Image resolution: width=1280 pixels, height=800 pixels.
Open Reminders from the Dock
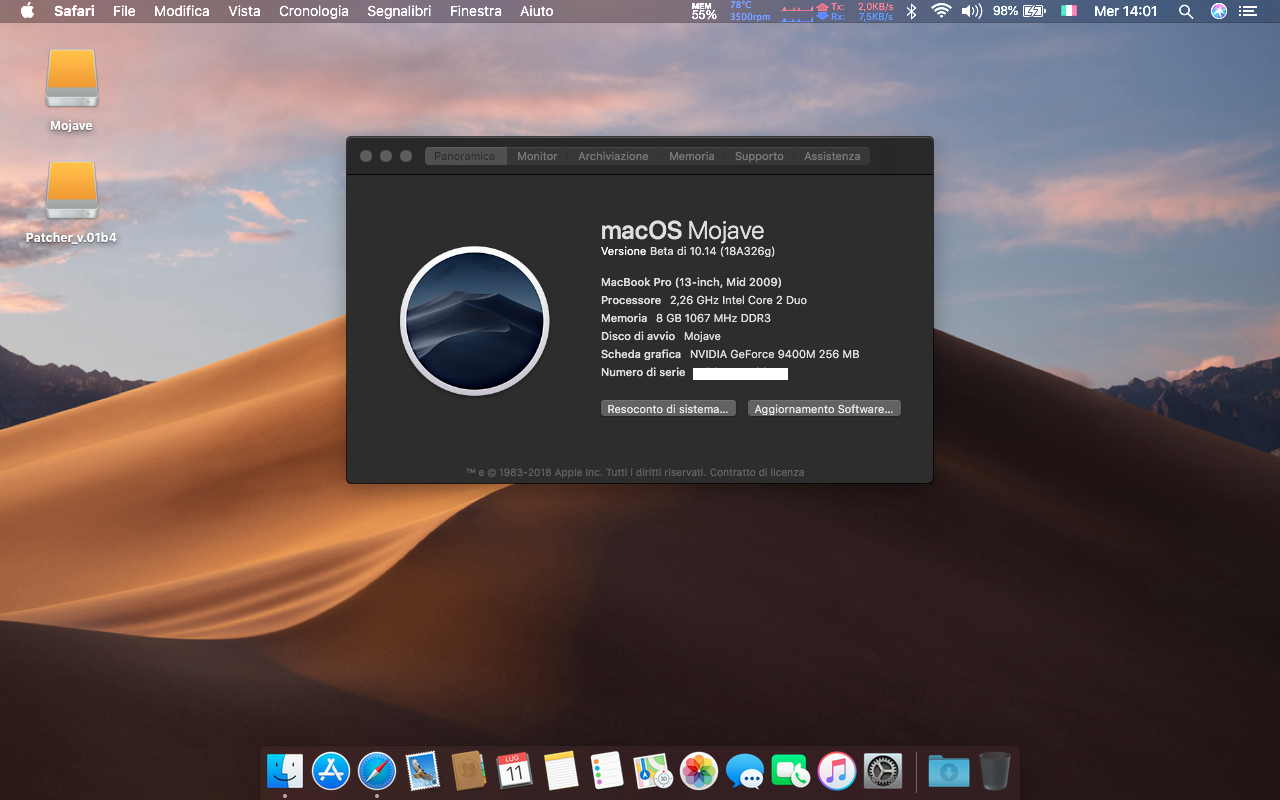pyautogui.click(x=607, y=771)
